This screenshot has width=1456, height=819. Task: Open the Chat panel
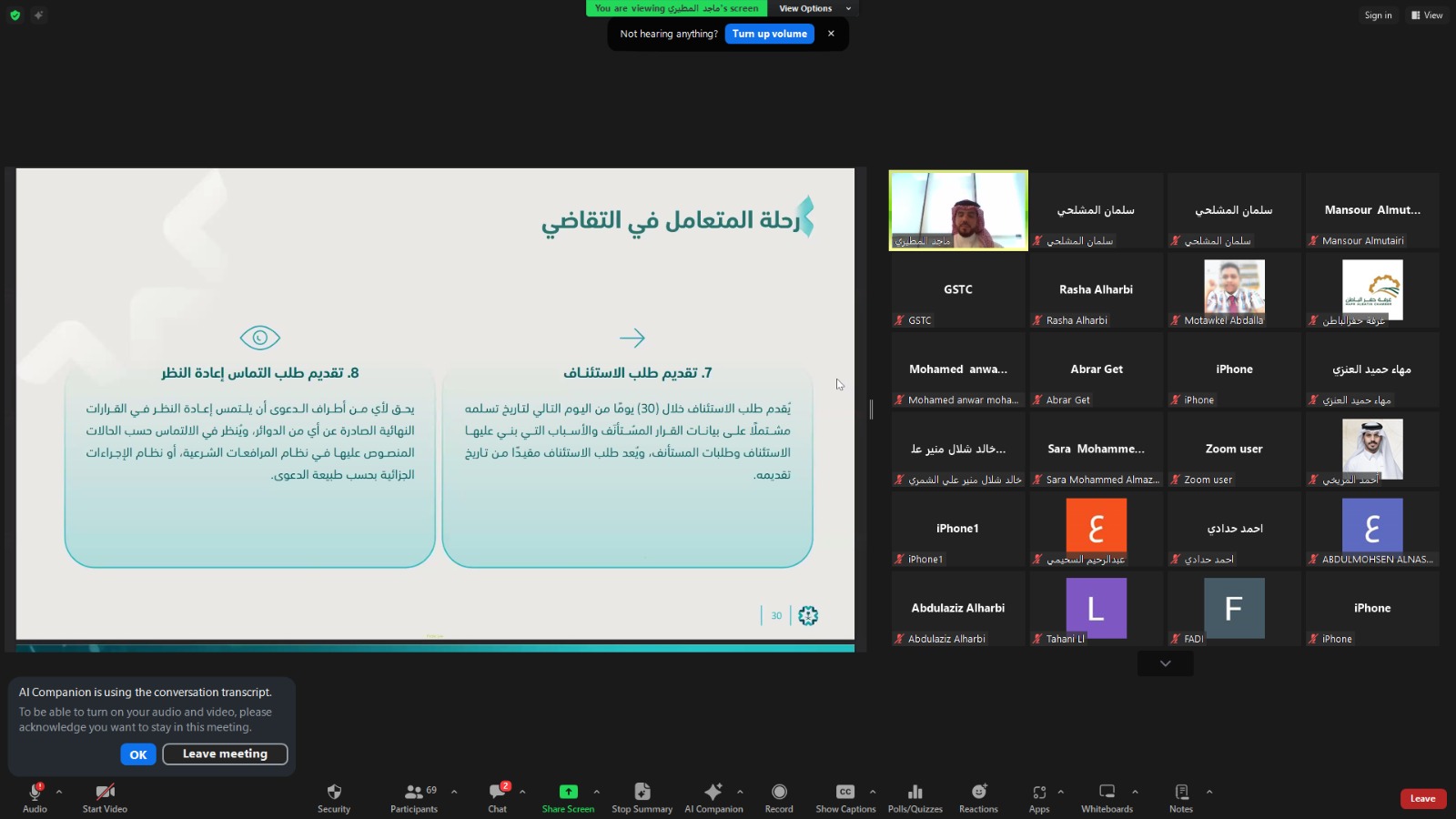[x=497, y=793]
